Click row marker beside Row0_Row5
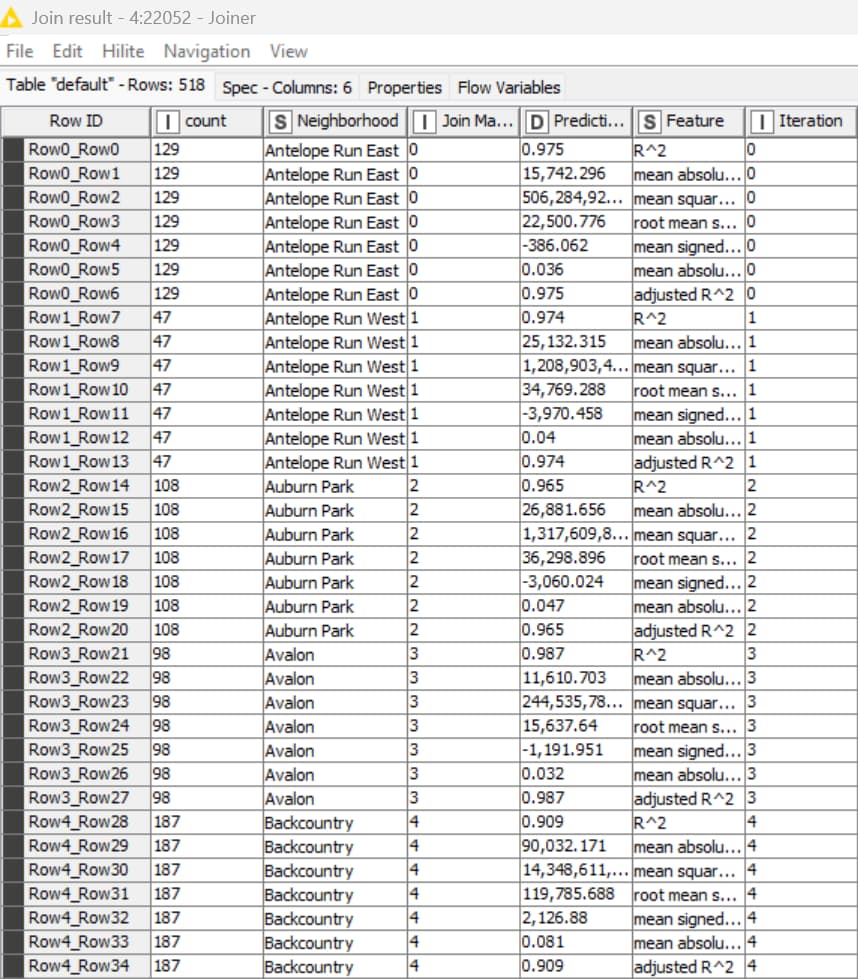This screenshot has height=979, width=858. point(13,270)
